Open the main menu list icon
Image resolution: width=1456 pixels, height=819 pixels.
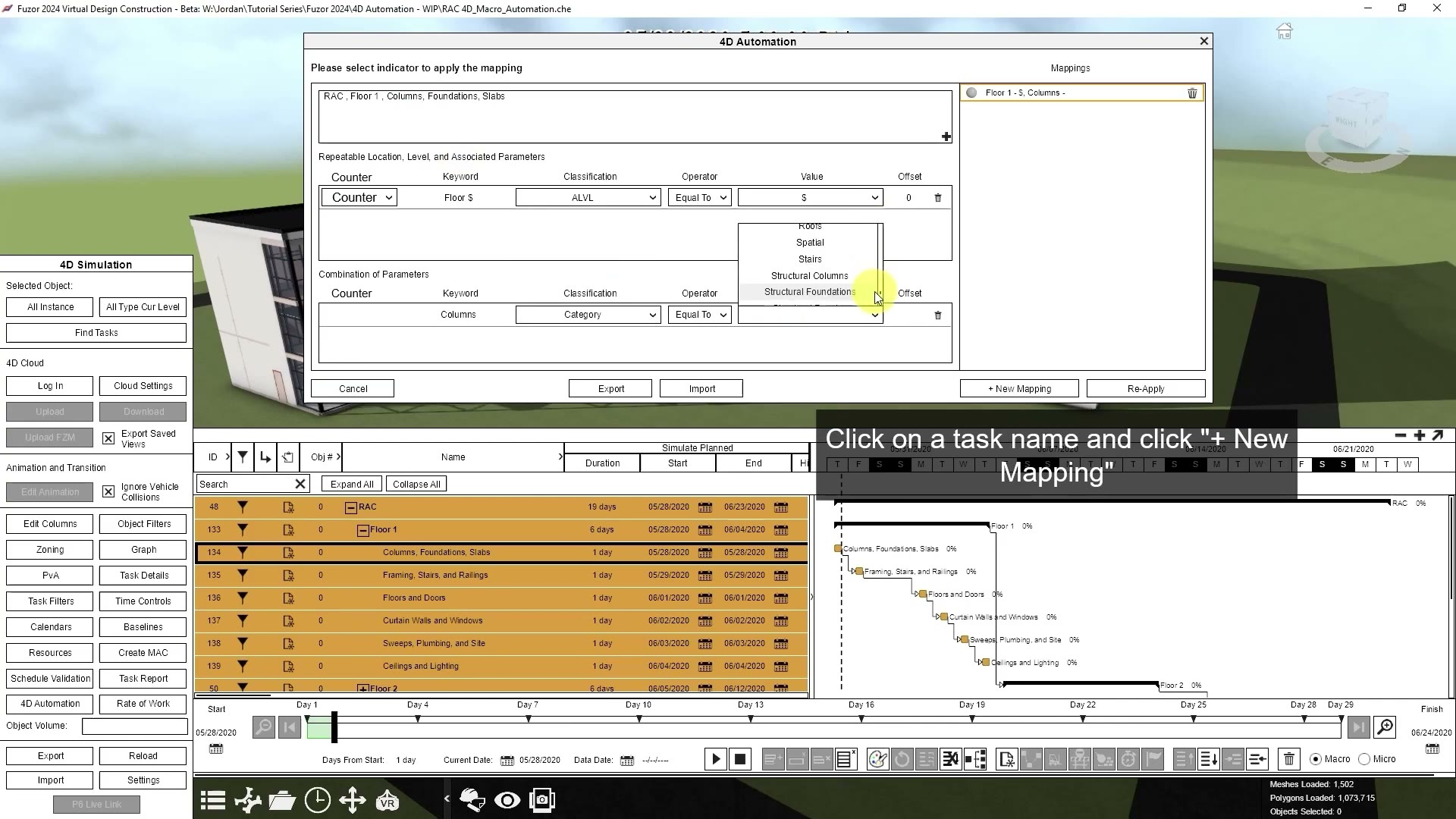point(213,800)
